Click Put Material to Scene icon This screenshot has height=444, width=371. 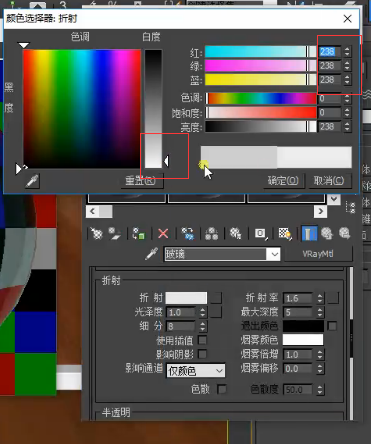pyautogui.click(x=114, y=233)
